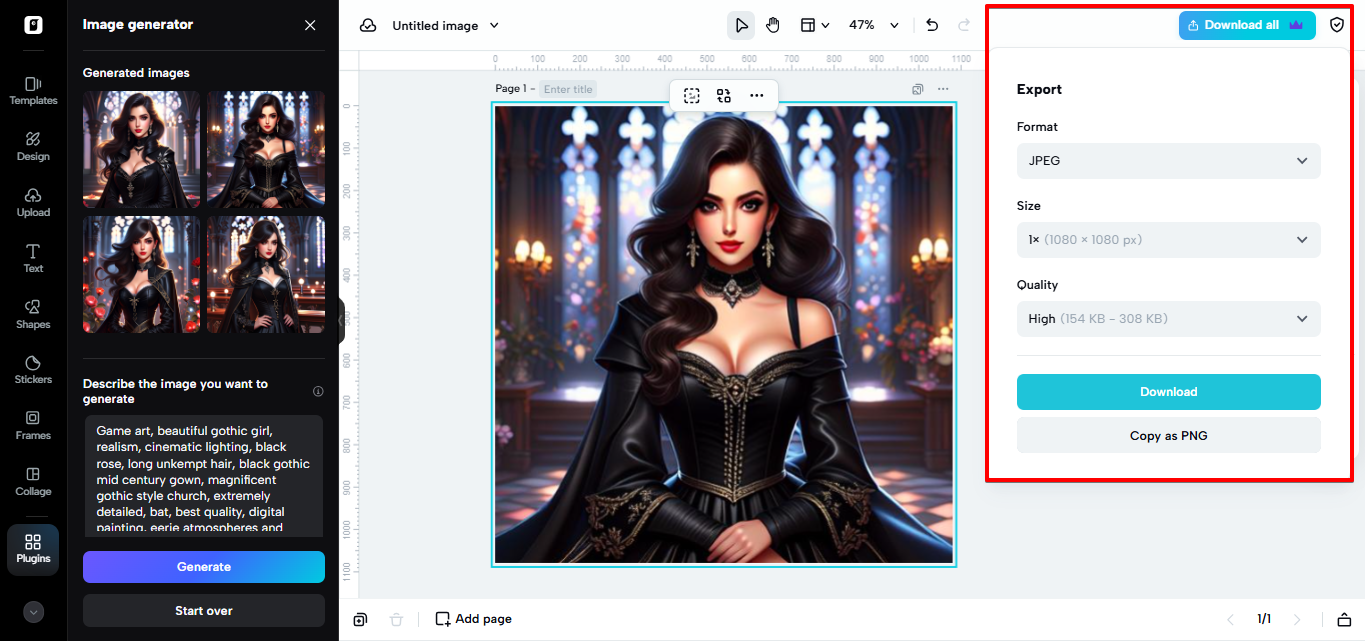Click the Generate button
This screenshot has height=641, width=1365.
[203, 566]
